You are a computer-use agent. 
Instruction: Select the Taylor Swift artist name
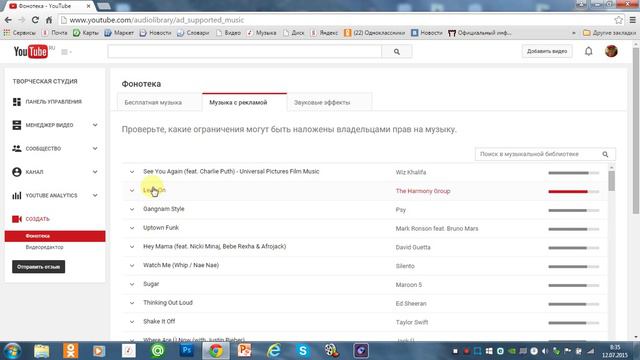412,322
